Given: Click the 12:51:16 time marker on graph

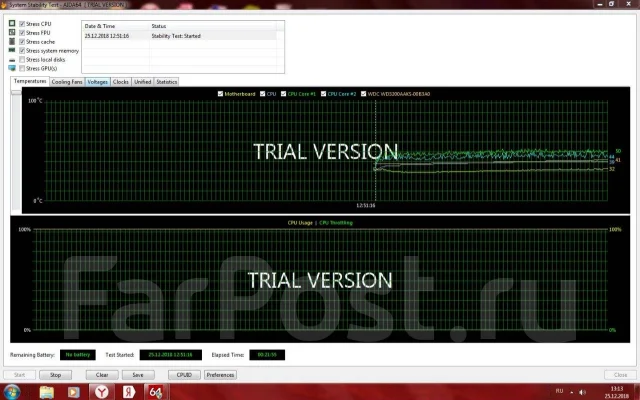Looking at the screenshot, I should (366, 205).
